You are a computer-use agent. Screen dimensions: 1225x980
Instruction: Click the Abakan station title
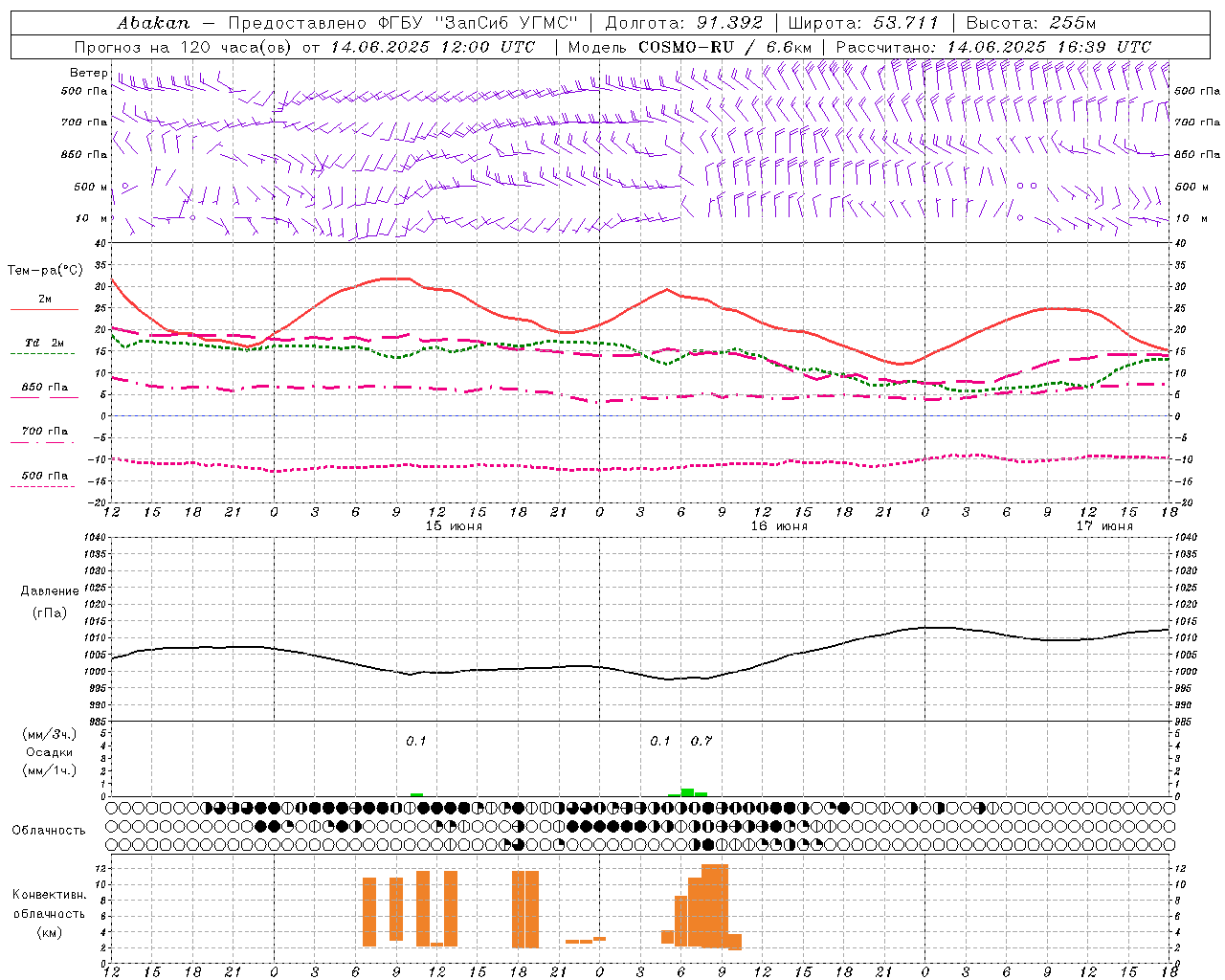click(153, 22)
